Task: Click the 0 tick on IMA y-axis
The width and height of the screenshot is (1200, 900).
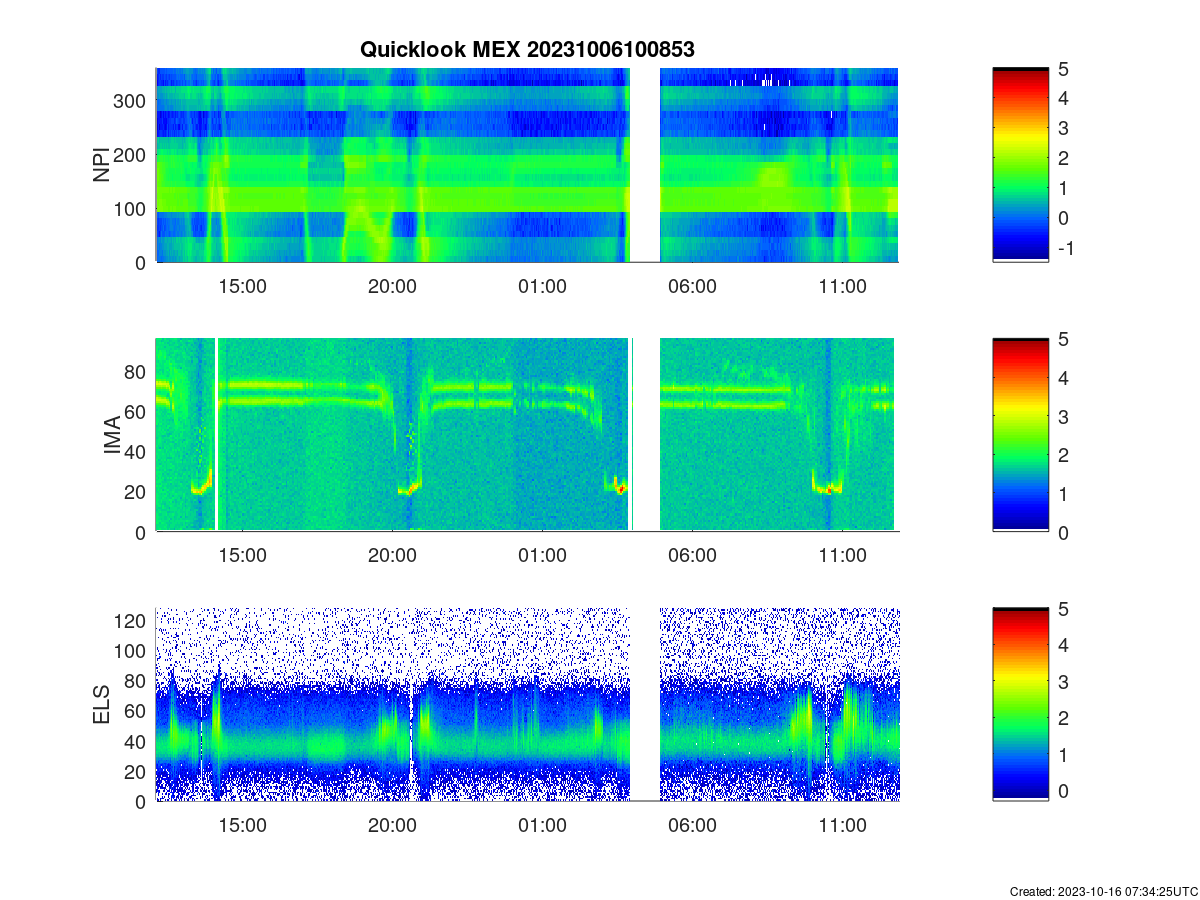Action: [142, 532]
